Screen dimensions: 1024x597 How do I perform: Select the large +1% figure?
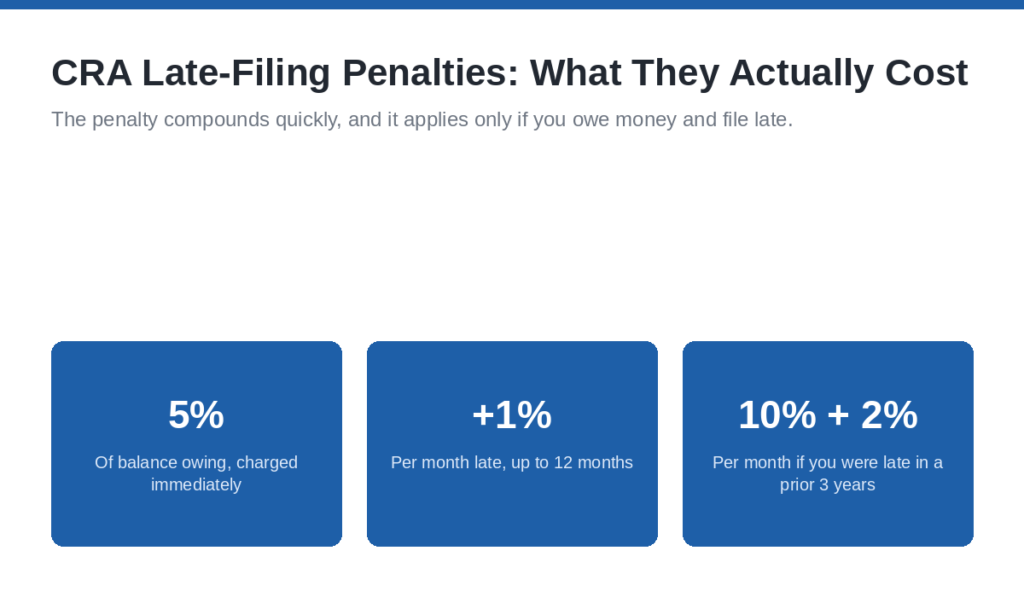512,415
